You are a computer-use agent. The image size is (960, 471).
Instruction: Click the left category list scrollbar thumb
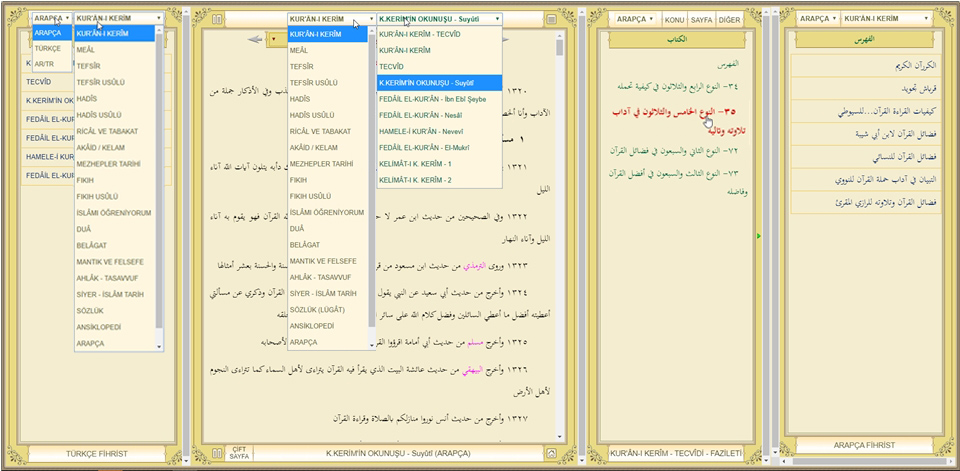tap(160, 181)
